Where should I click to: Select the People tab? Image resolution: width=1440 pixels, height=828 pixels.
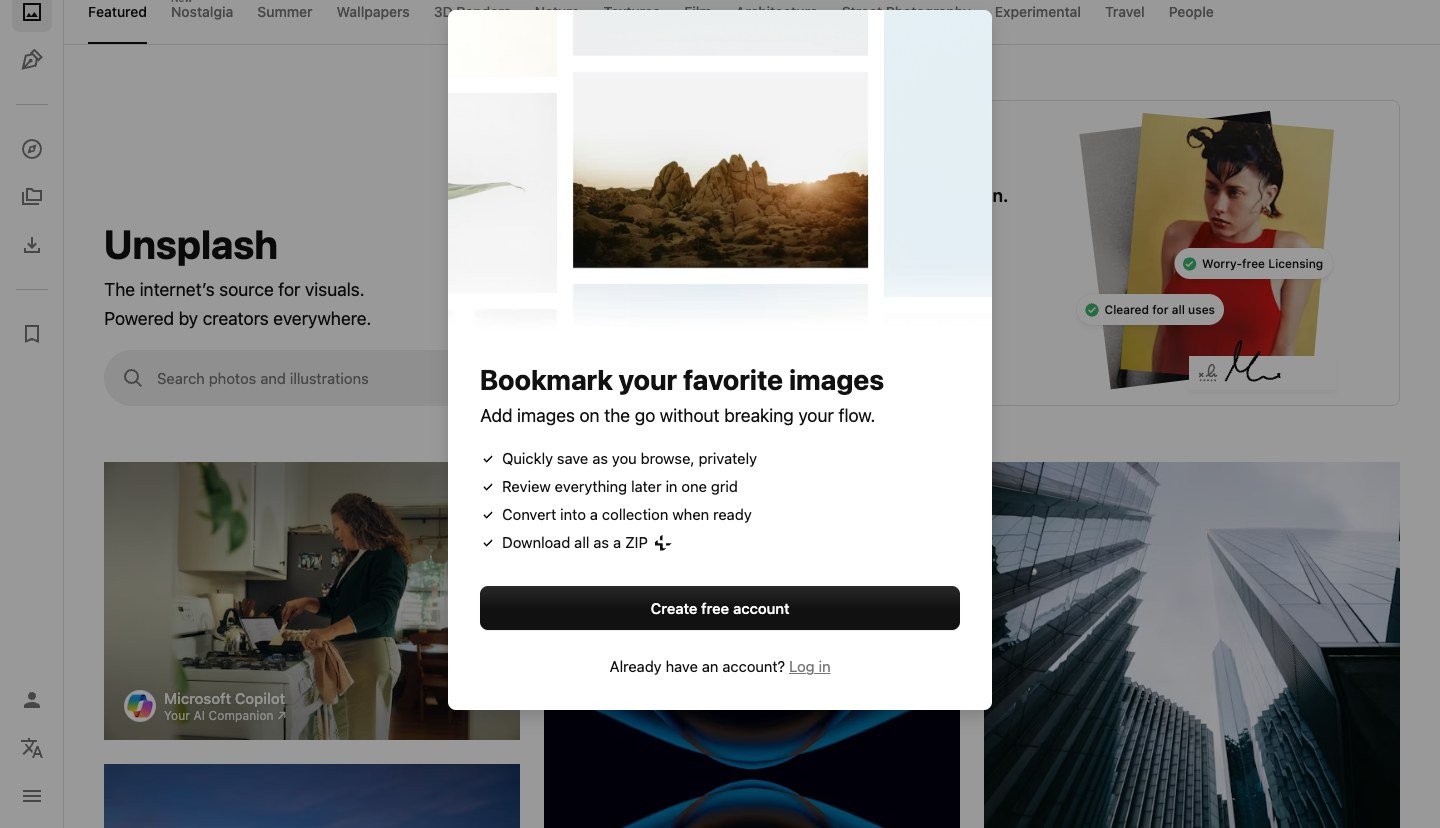(1191, 13)
